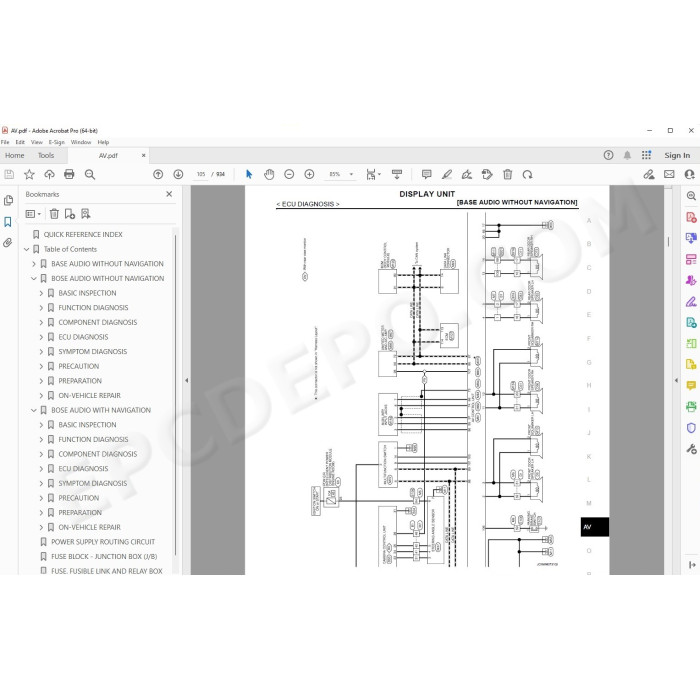Image resolution: width=700 pixels, height=700 pixels.
Task: Add a comment note icon
Action: 427,175
